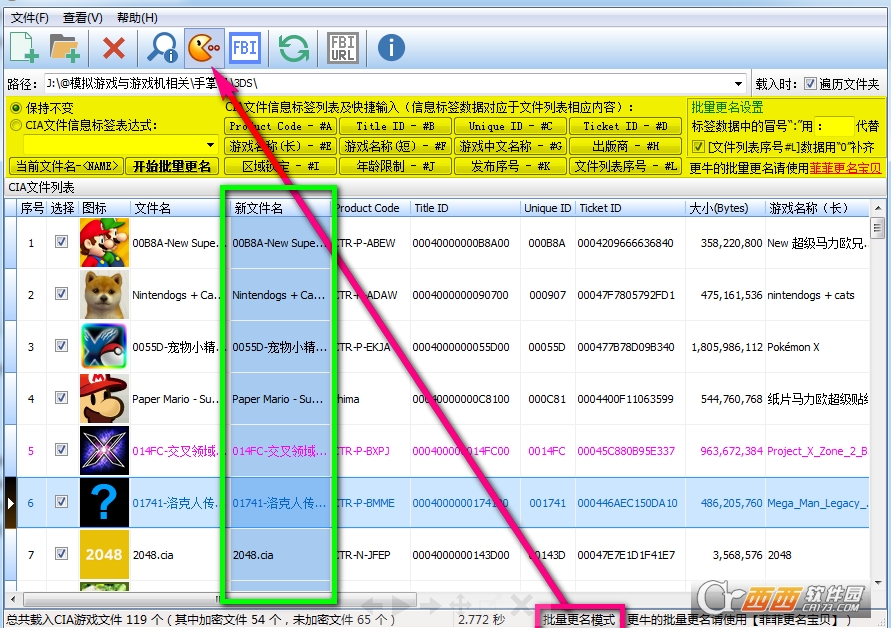Click the add folder icon

point(64,48)
